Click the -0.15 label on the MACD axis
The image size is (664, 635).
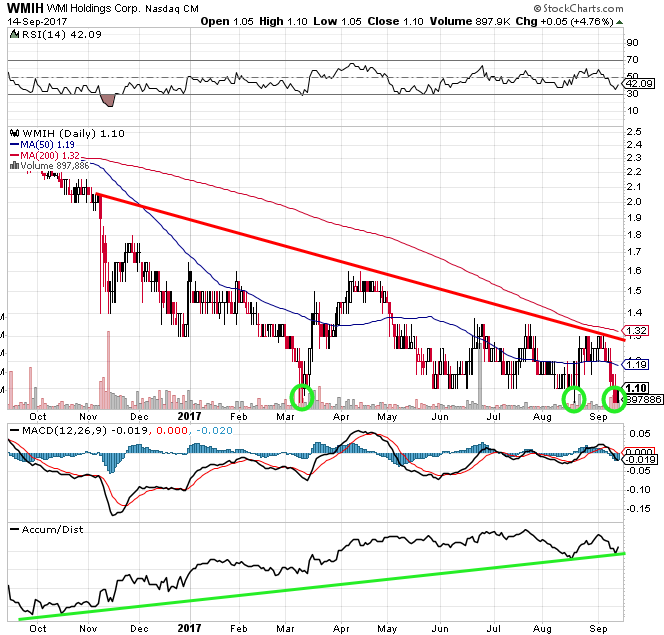tap(638, 508)
